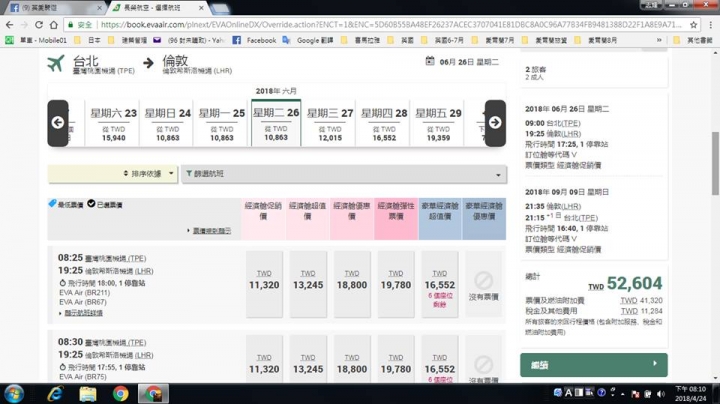This screenshot has width=720, height=404.
Task: Open the Mobile01 bookmark
Action: pyautogui.click(x=36, y=40)
